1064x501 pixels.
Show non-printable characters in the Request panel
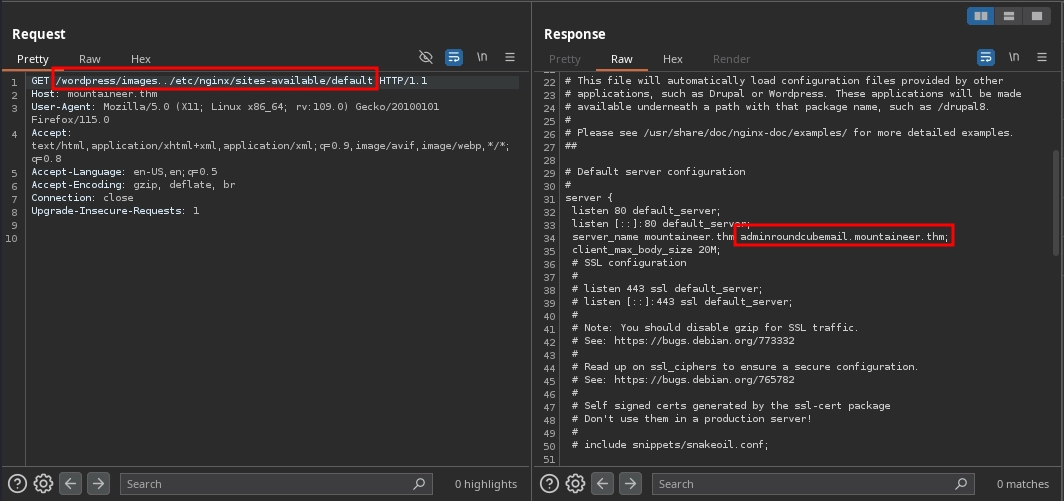click(x=482, y=58)
